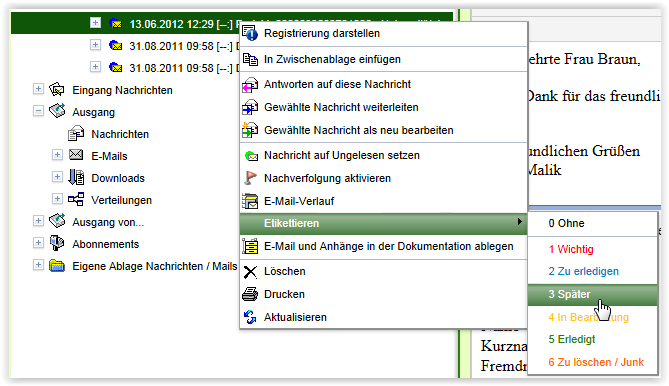Click the Eigene Ablage blue folder icon
Image resolution: width=669 pixels, height=386 pixels.
(x=57, y=266)
